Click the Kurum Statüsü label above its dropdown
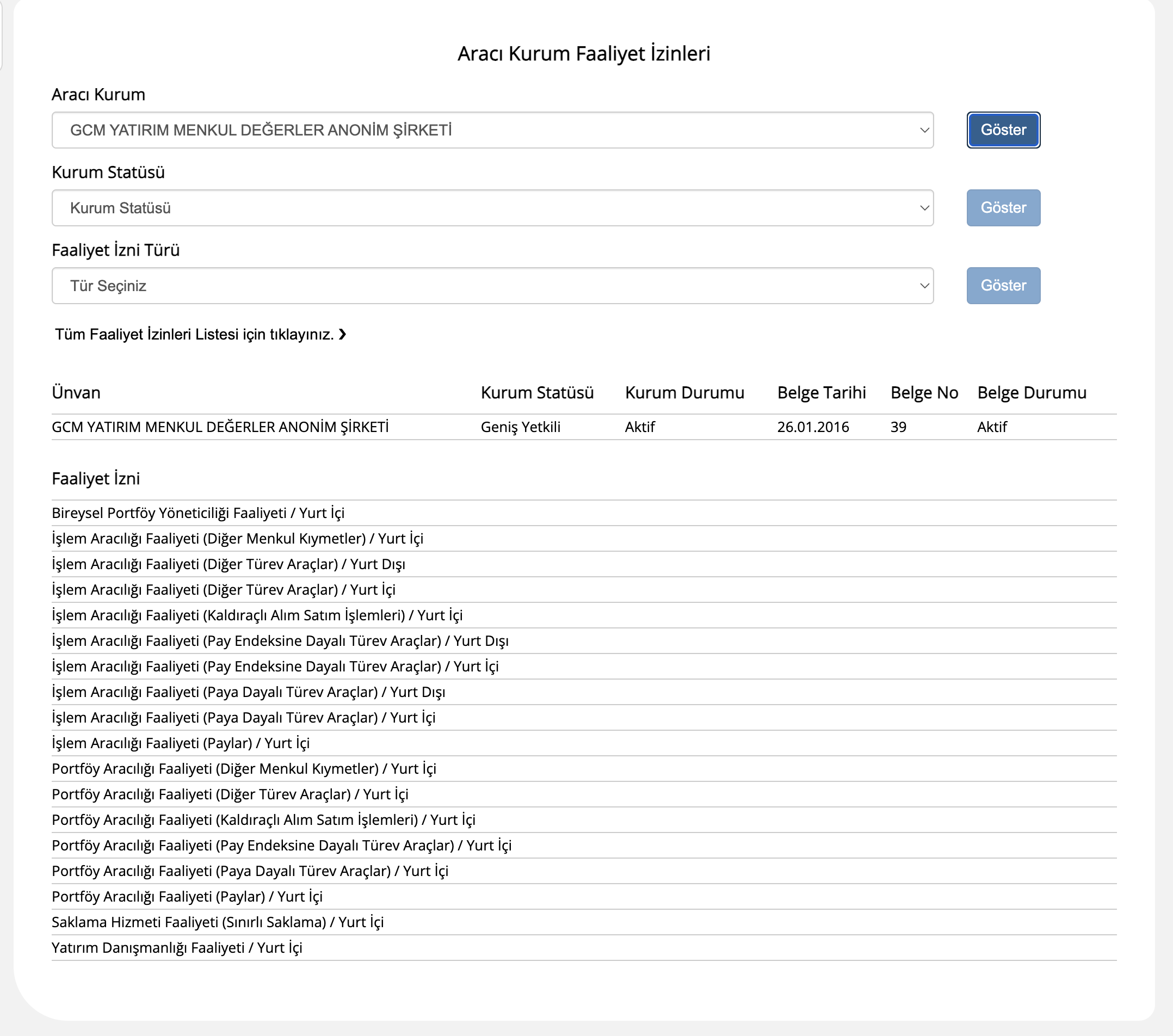 (x=108, y=172)
